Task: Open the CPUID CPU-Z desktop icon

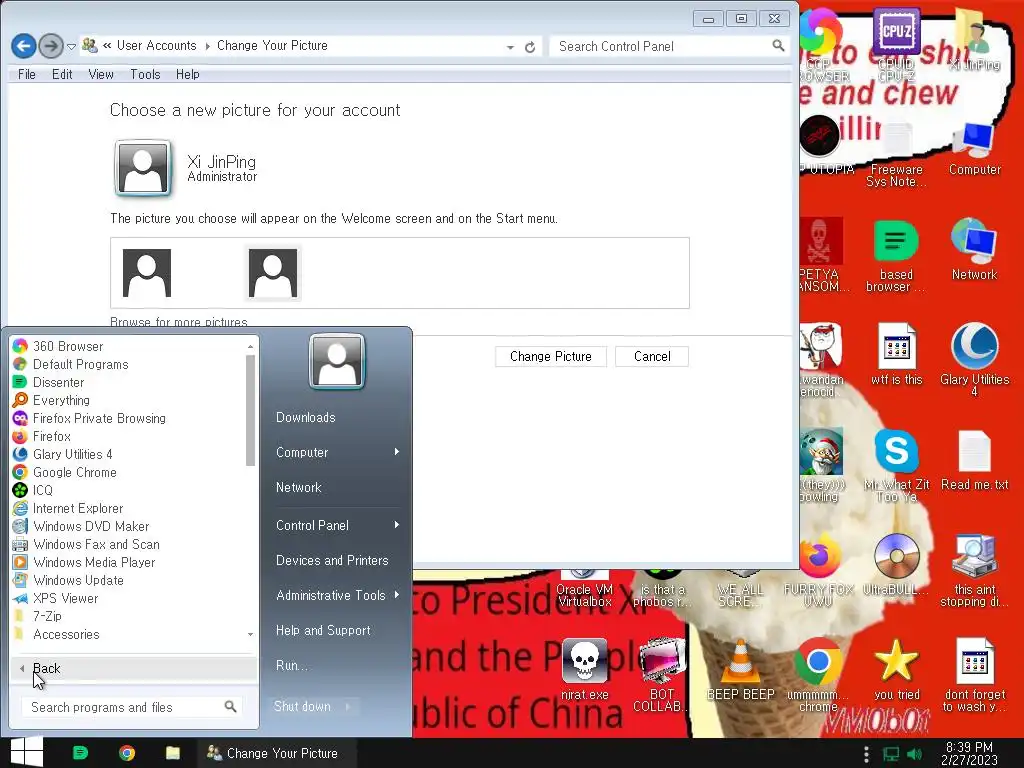Action: tap(896, 44)
